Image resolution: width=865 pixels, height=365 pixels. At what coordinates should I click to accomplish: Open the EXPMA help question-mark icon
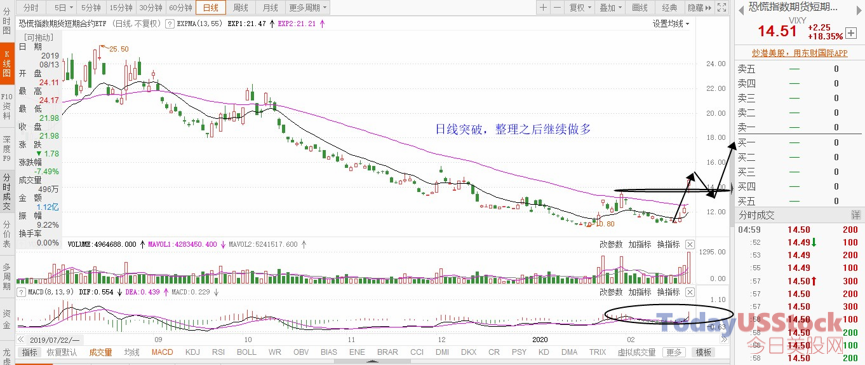pos(170,24)
